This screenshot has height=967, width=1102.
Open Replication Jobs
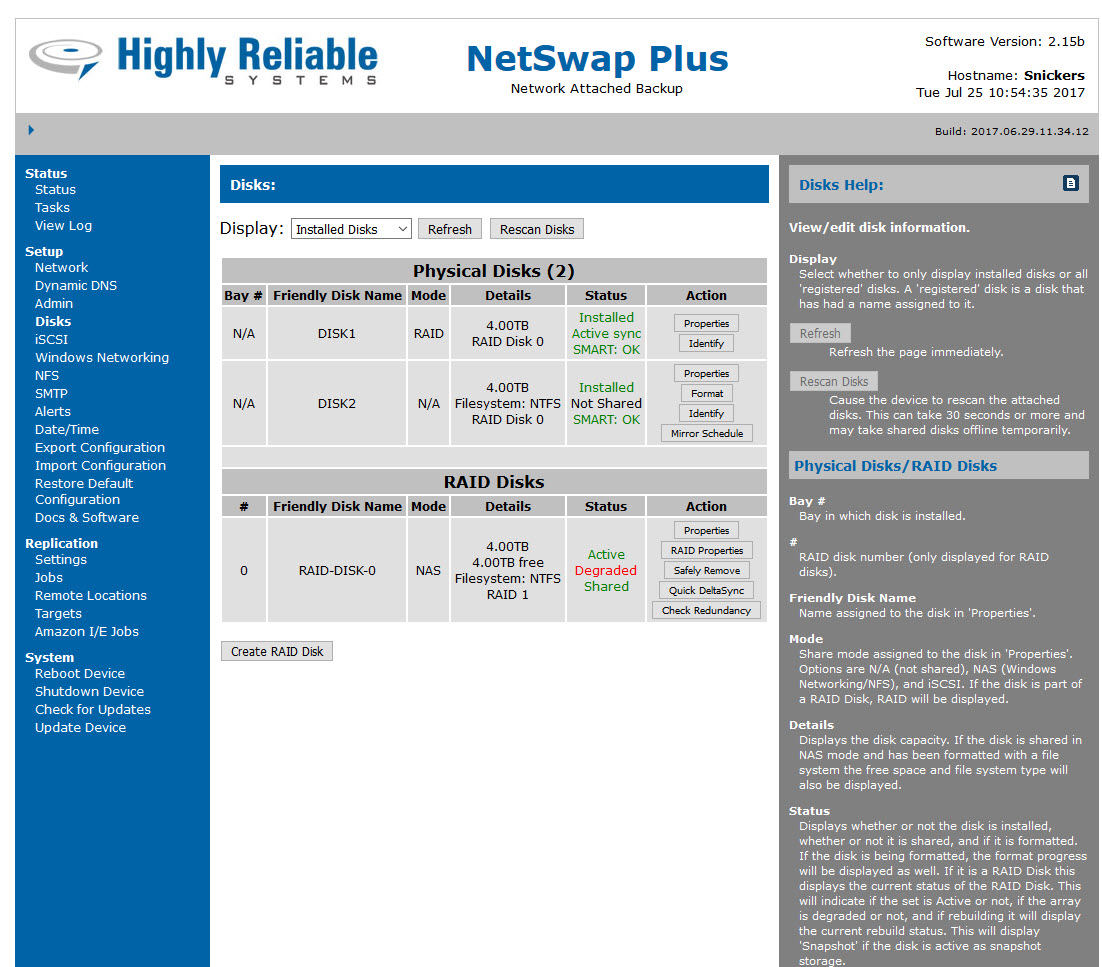point(49,578)
